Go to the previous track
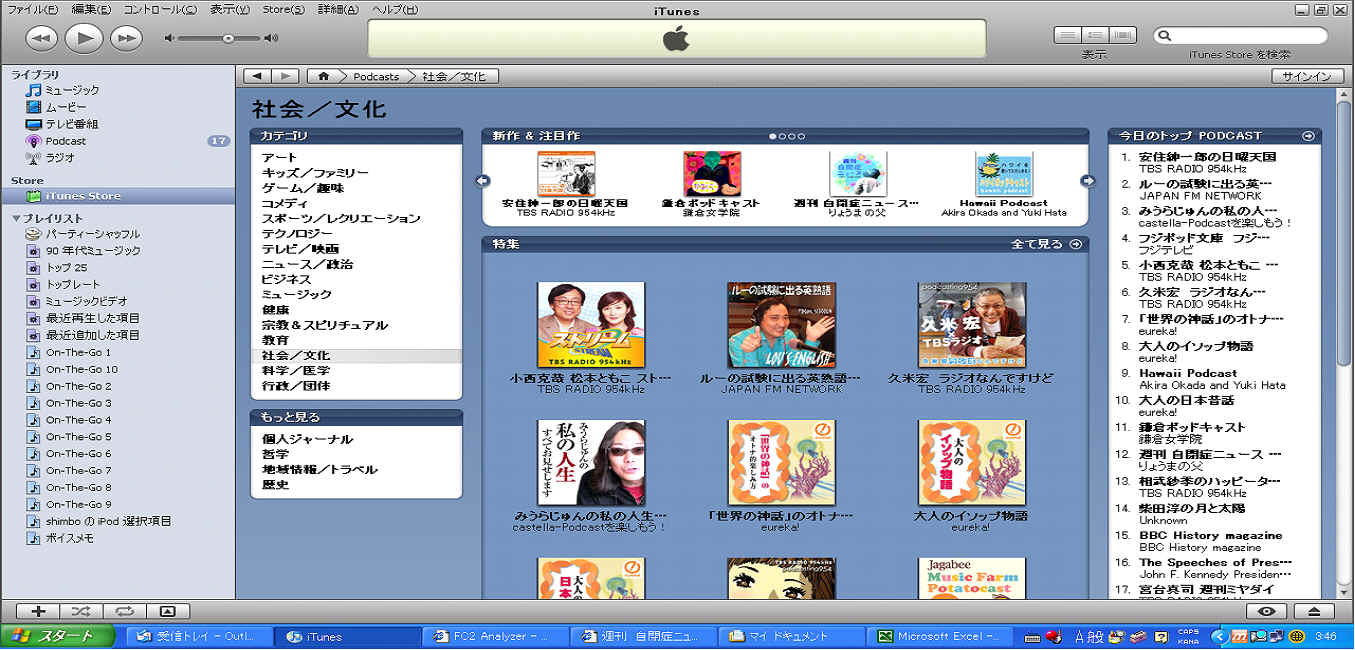This screenshot has width=1355, height=650. (41, 38)
